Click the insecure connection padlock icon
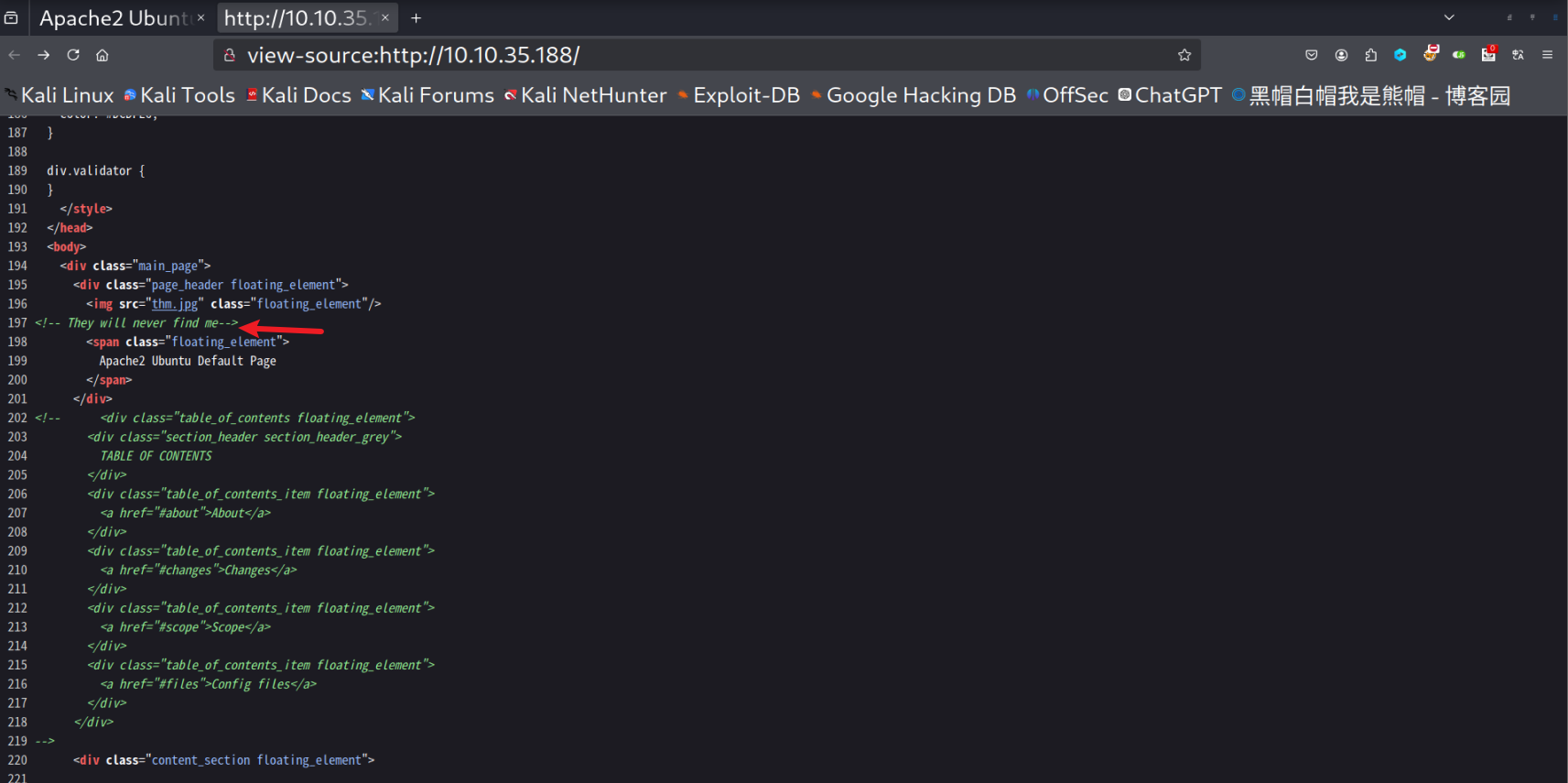Screen dimensions: 1568x783 (x=230, y=55)
